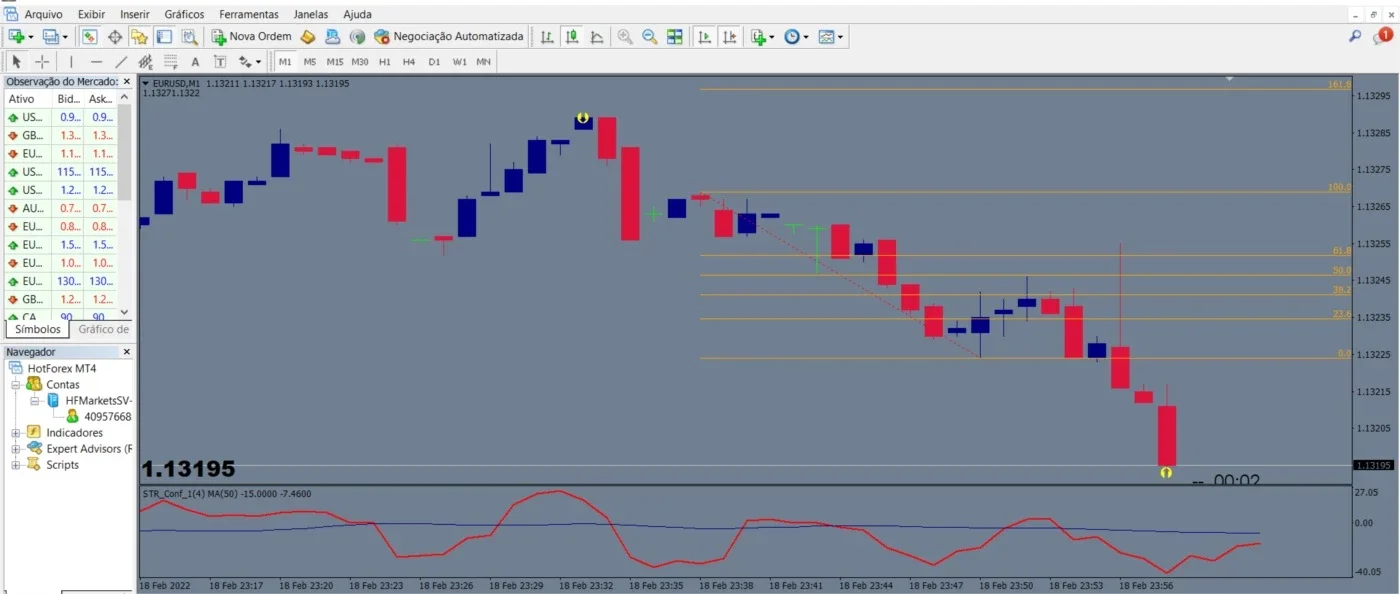Toggle the candlestick chart mode
This screenshot has width=1400, height=594.
[x=572, y=37]
